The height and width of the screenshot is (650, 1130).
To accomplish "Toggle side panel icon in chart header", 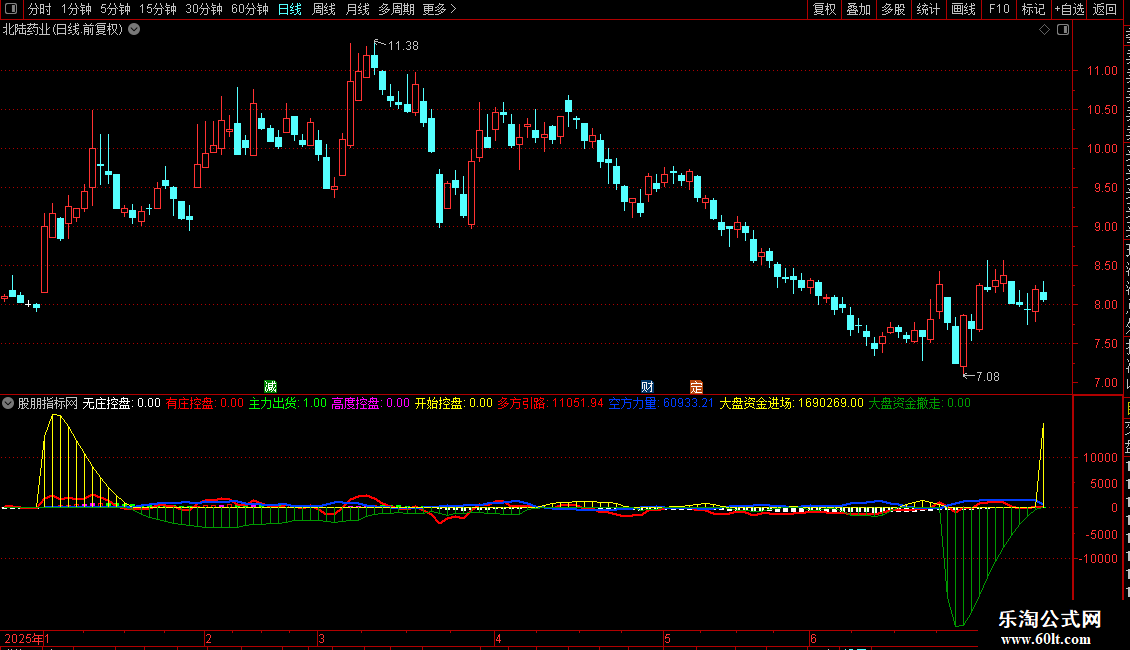I will point(1063,30).
